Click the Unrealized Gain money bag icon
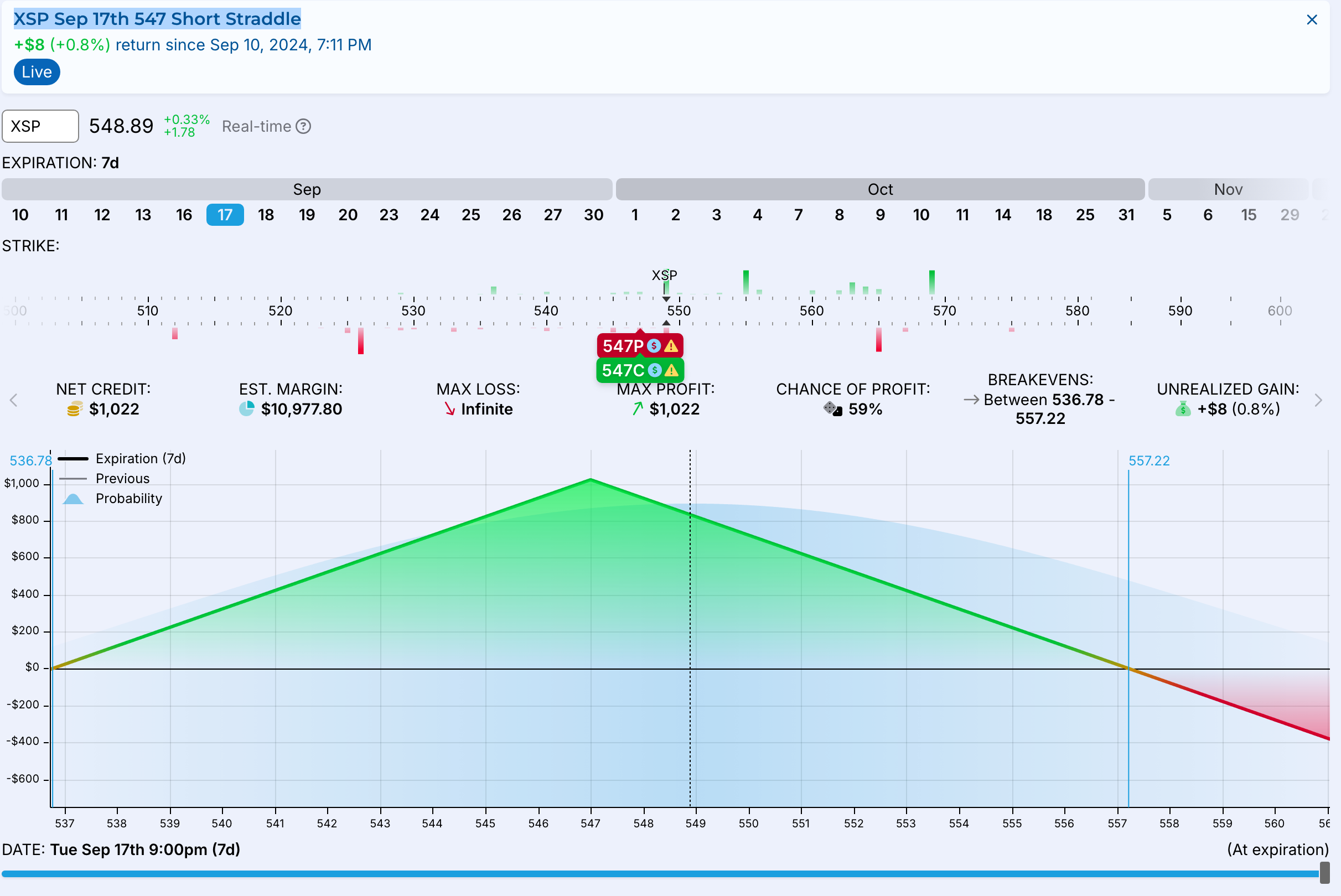 click(1183, 409)
